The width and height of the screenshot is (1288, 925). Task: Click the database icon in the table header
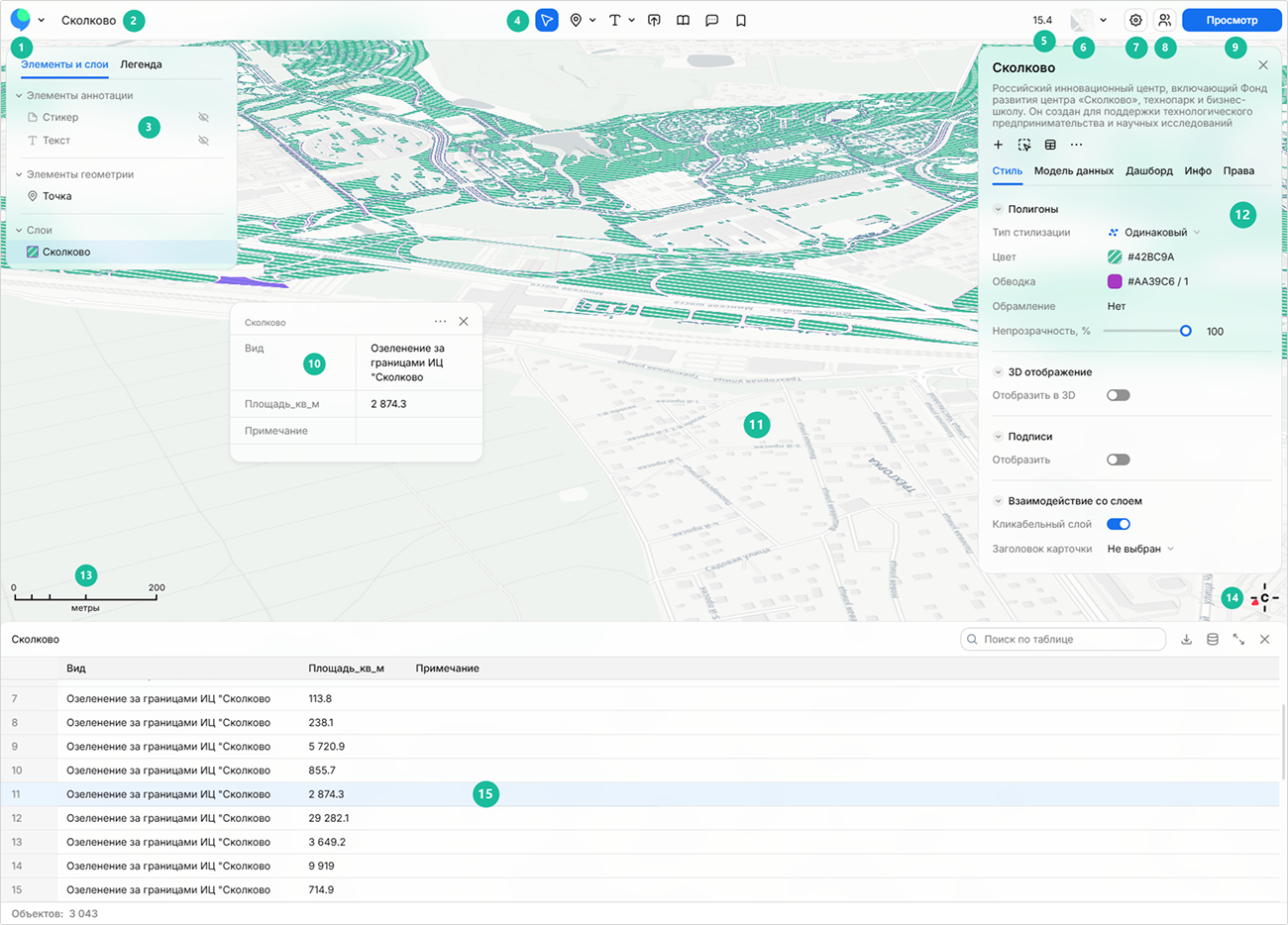1213,640
